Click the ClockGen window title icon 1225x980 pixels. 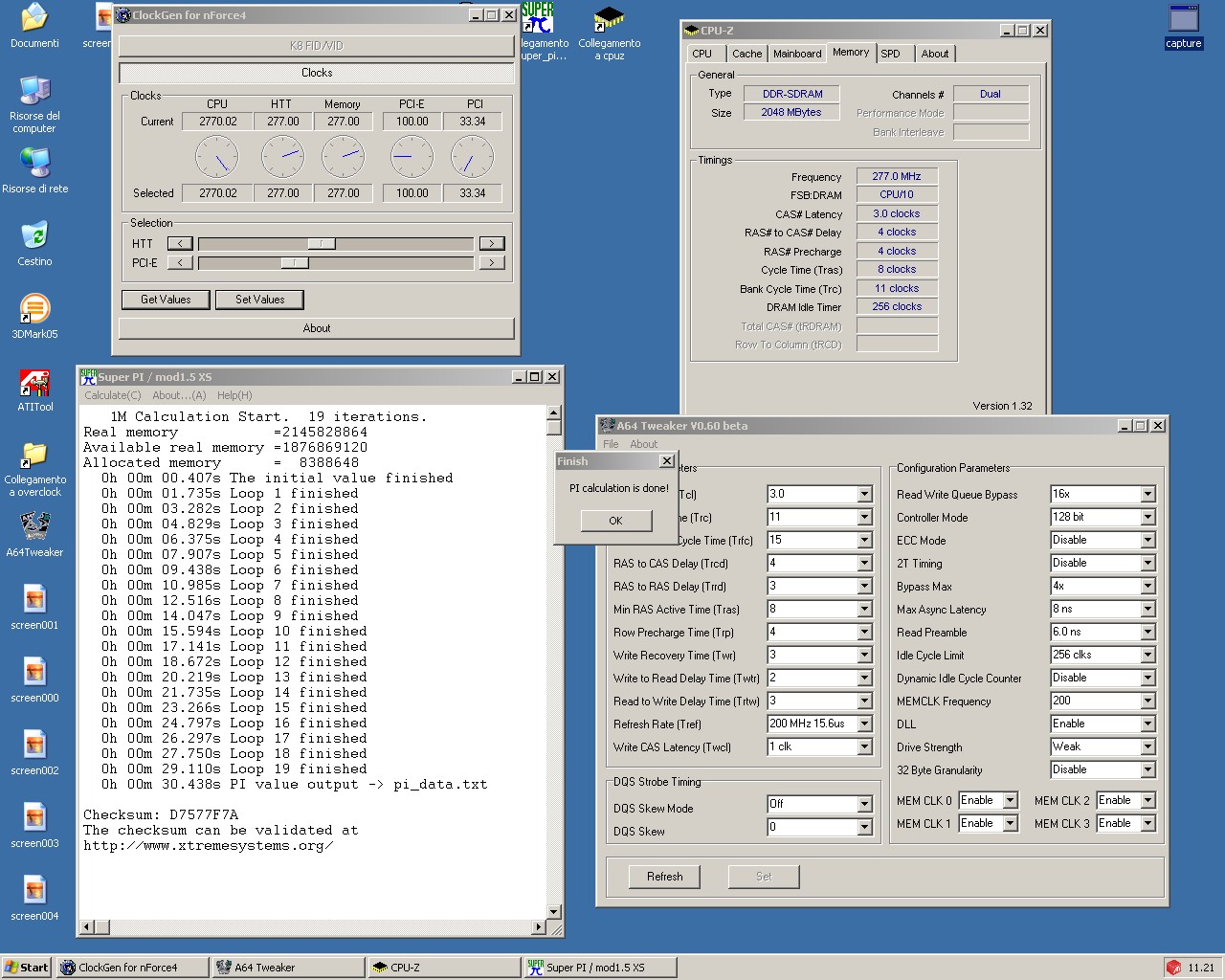pos(123,15)
